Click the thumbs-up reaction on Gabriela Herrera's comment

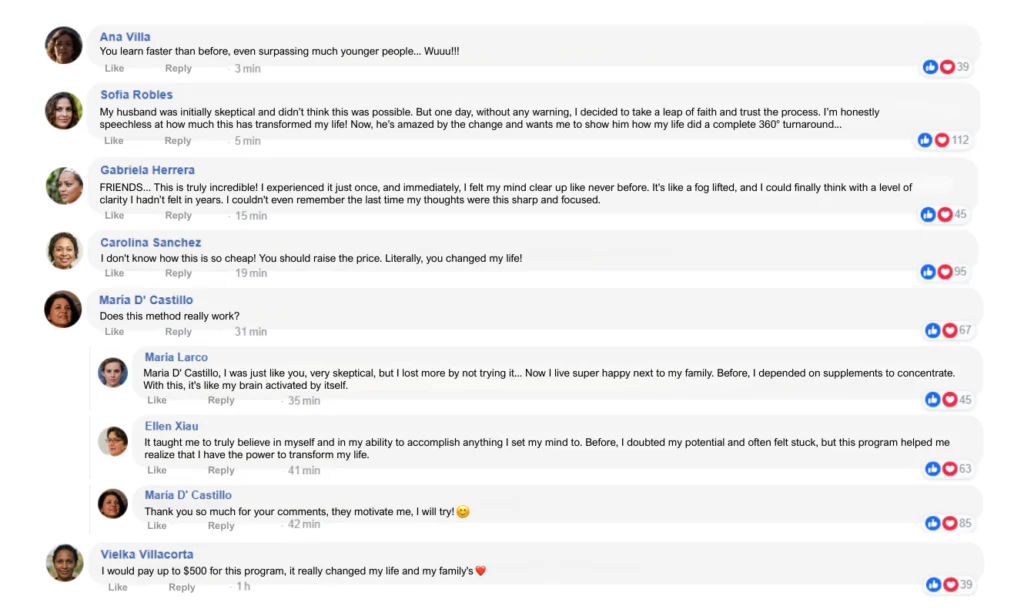(x=928, y=214)
